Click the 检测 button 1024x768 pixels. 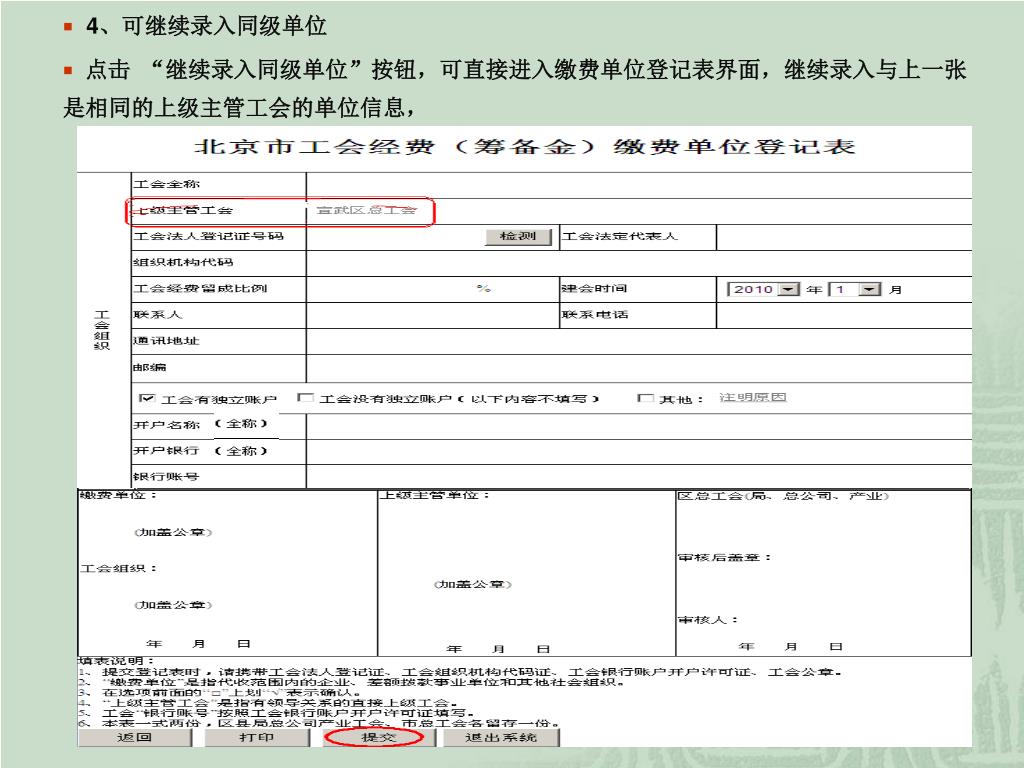518,236
